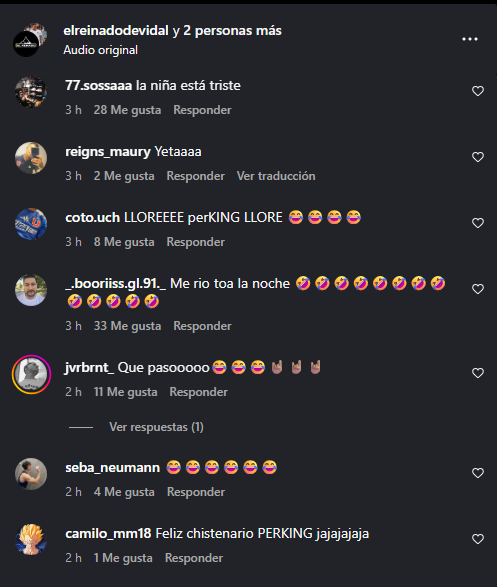The width and height of the screenshot is (497, 587).
Task: Reply to seba_neumann's comment
Action: 196,492
